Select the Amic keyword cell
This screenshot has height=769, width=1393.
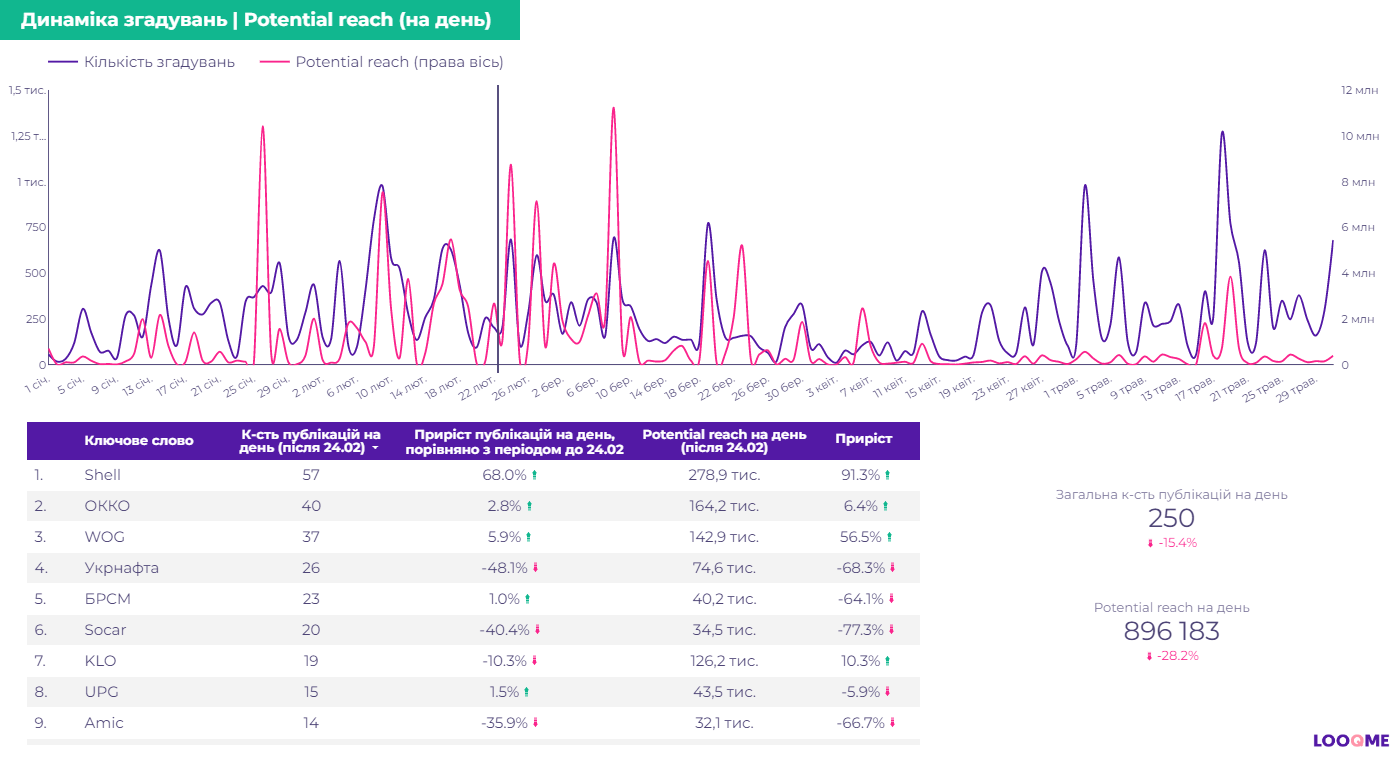104,723
